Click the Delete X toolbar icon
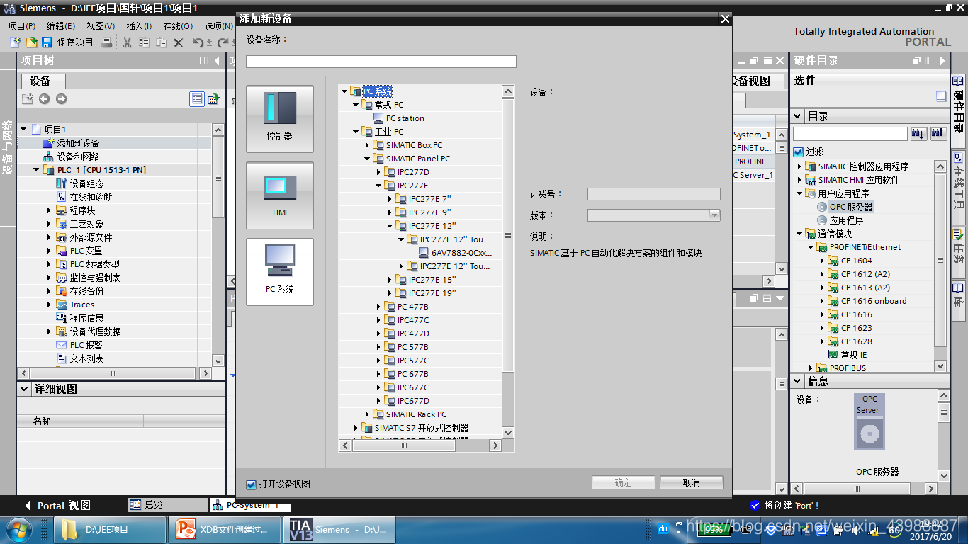The image size is (968, 545). (178, 42)
